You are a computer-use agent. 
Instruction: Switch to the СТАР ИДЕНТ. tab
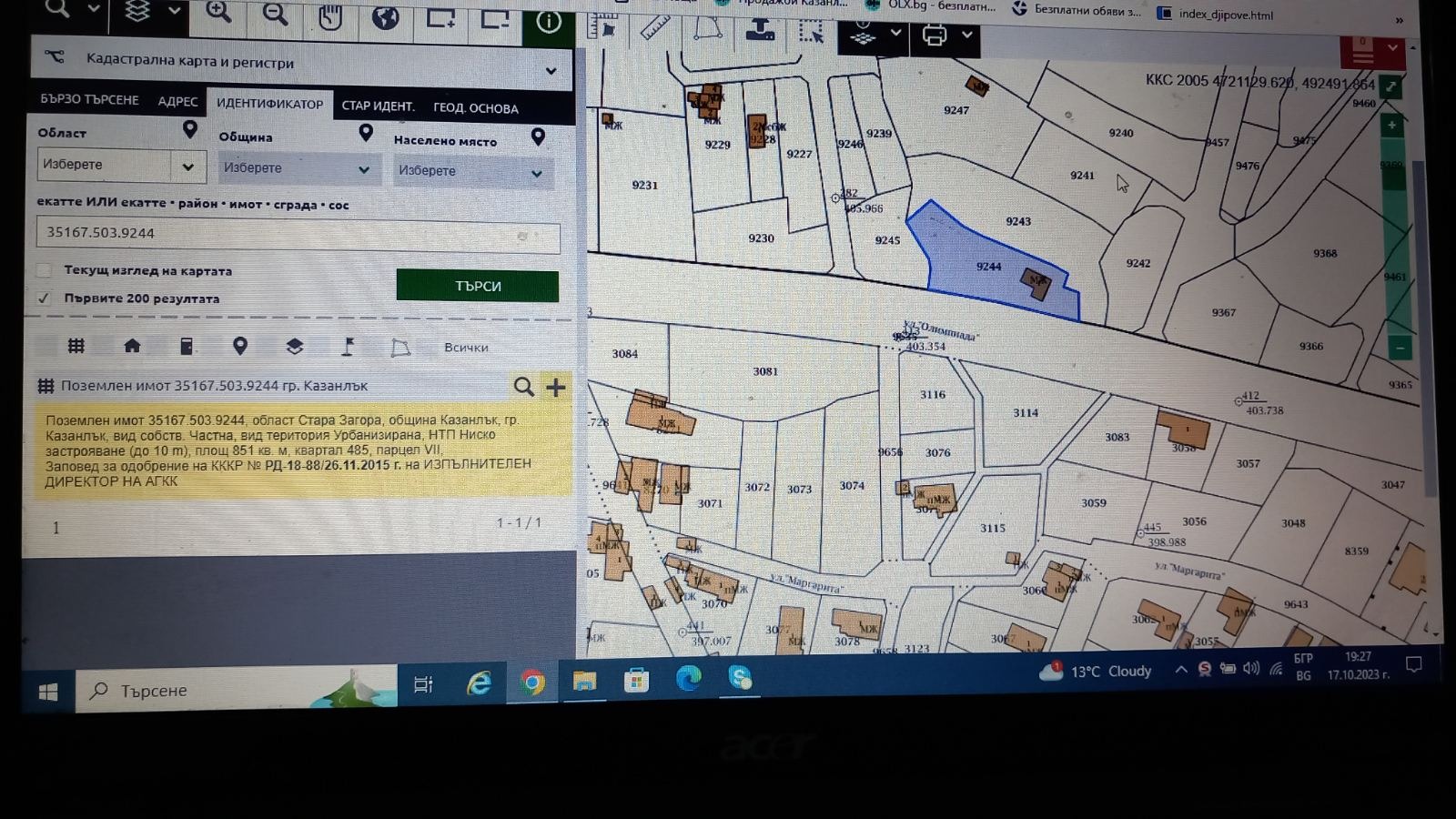click(378, 106)
